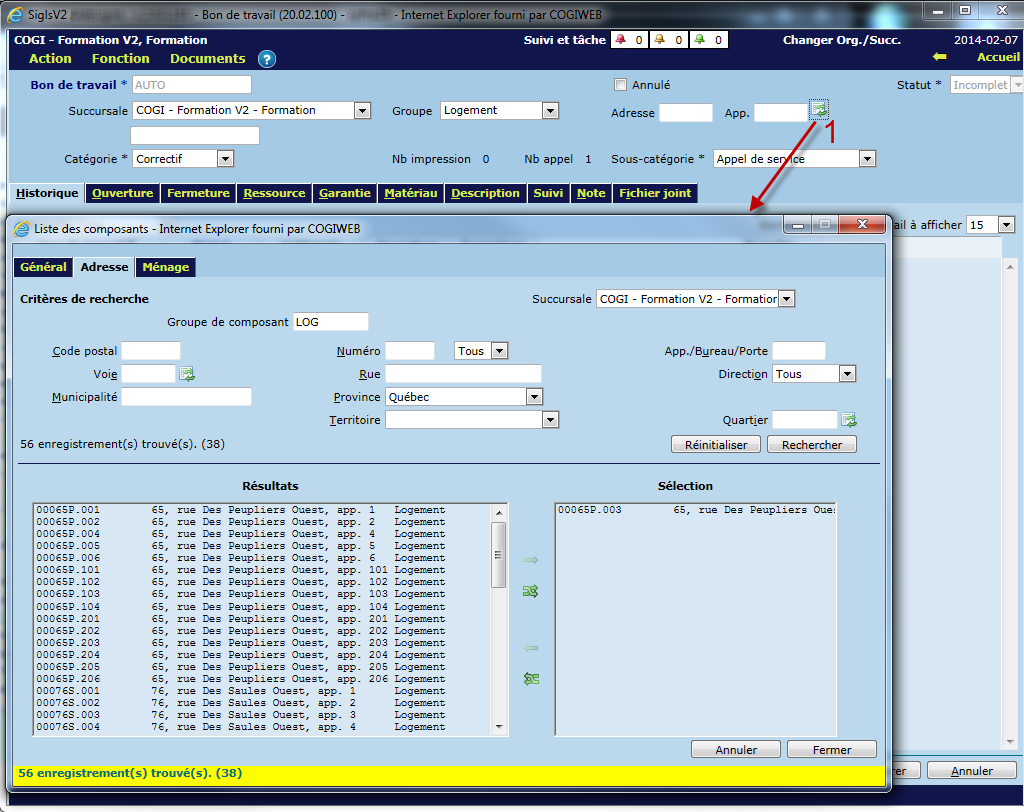Click the address lookup icon beside App. field

(x=819, y=110)
